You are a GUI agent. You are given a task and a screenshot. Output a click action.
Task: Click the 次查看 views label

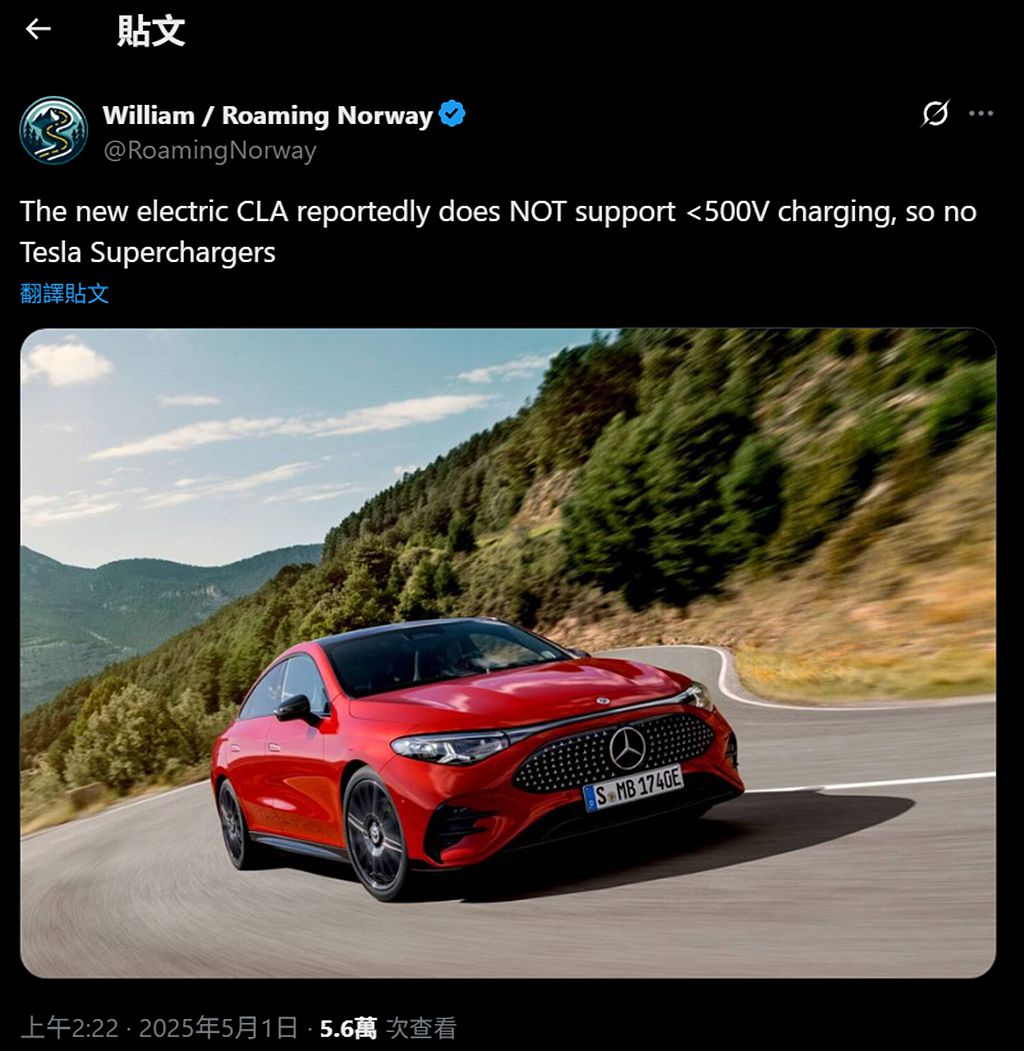pos(422,1028)
